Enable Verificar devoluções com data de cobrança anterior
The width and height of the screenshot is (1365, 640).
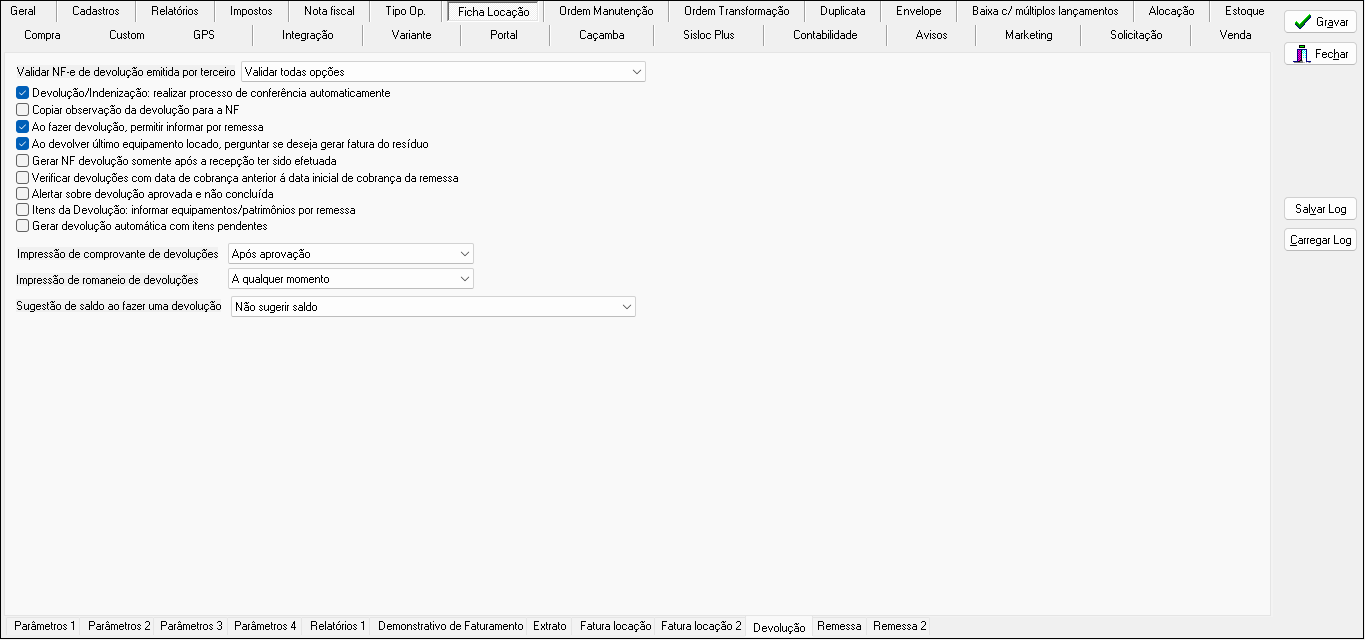(23, 177)
